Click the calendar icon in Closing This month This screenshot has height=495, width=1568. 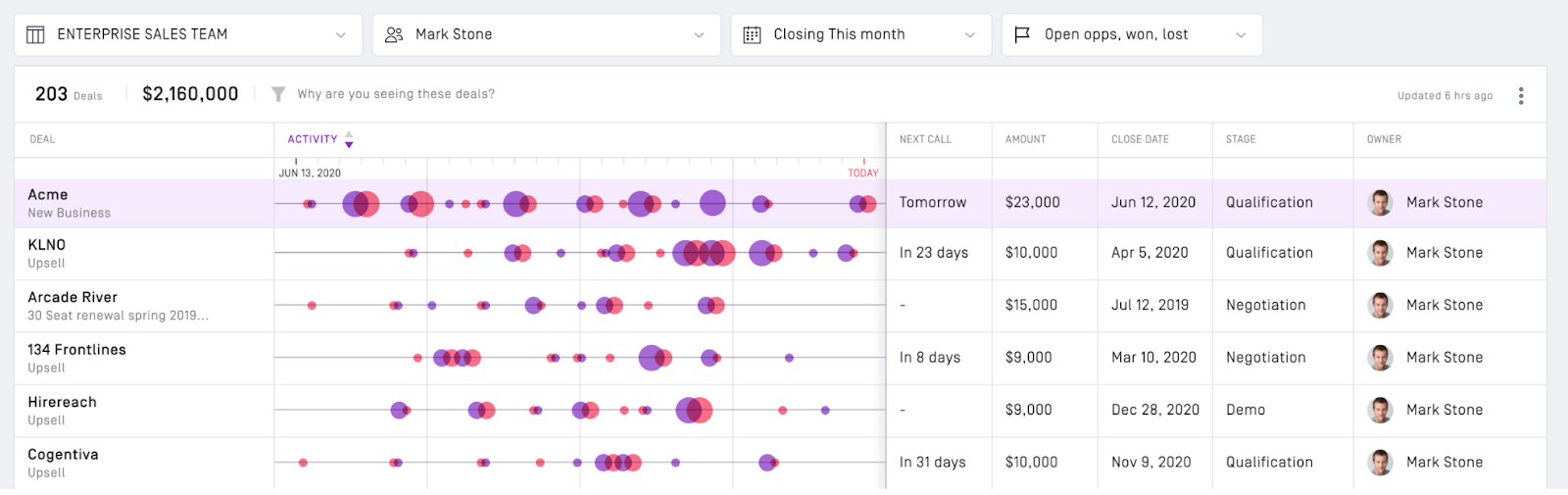752,34
